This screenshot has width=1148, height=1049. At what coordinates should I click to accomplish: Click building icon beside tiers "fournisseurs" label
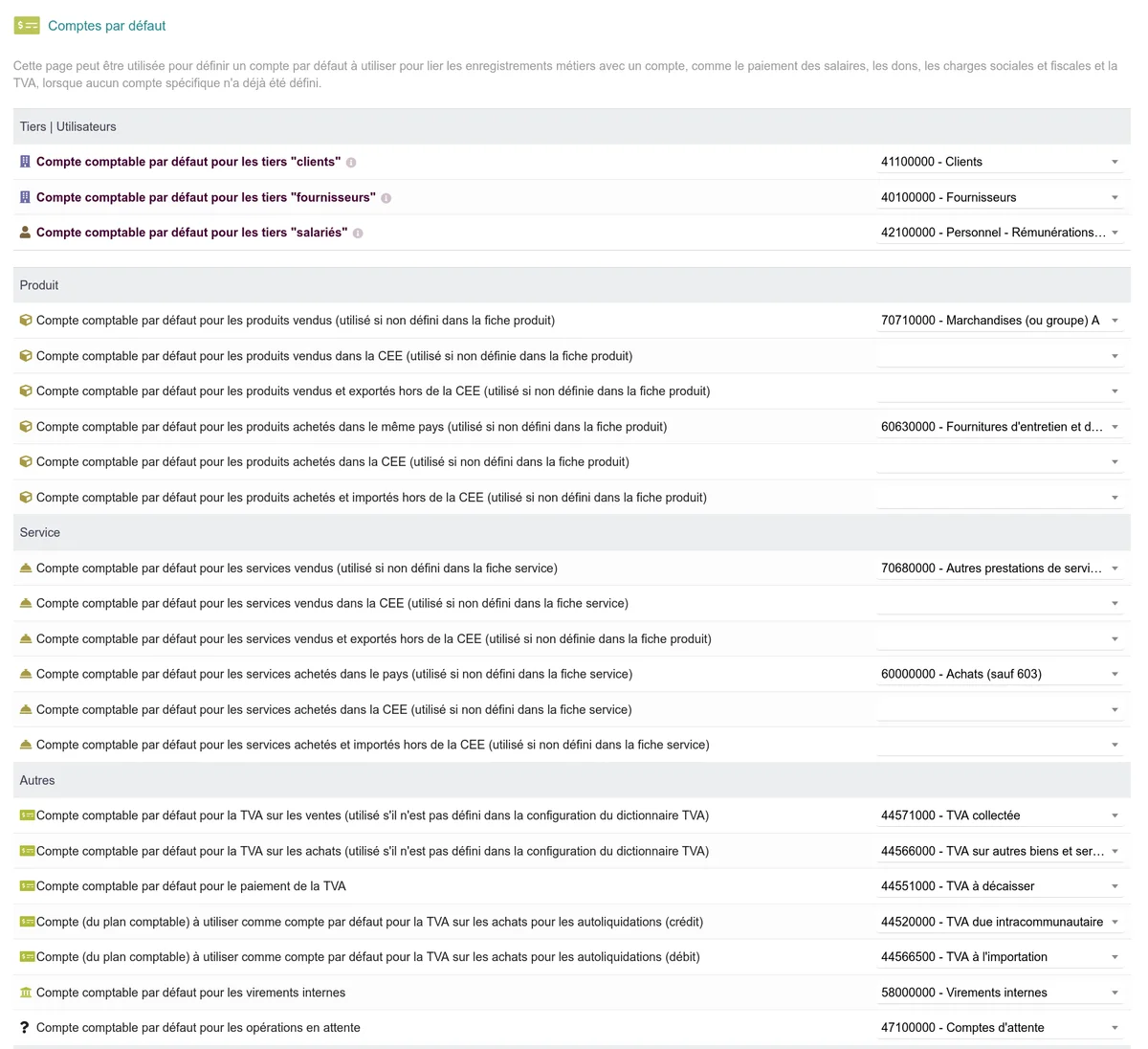coord(25,197)
